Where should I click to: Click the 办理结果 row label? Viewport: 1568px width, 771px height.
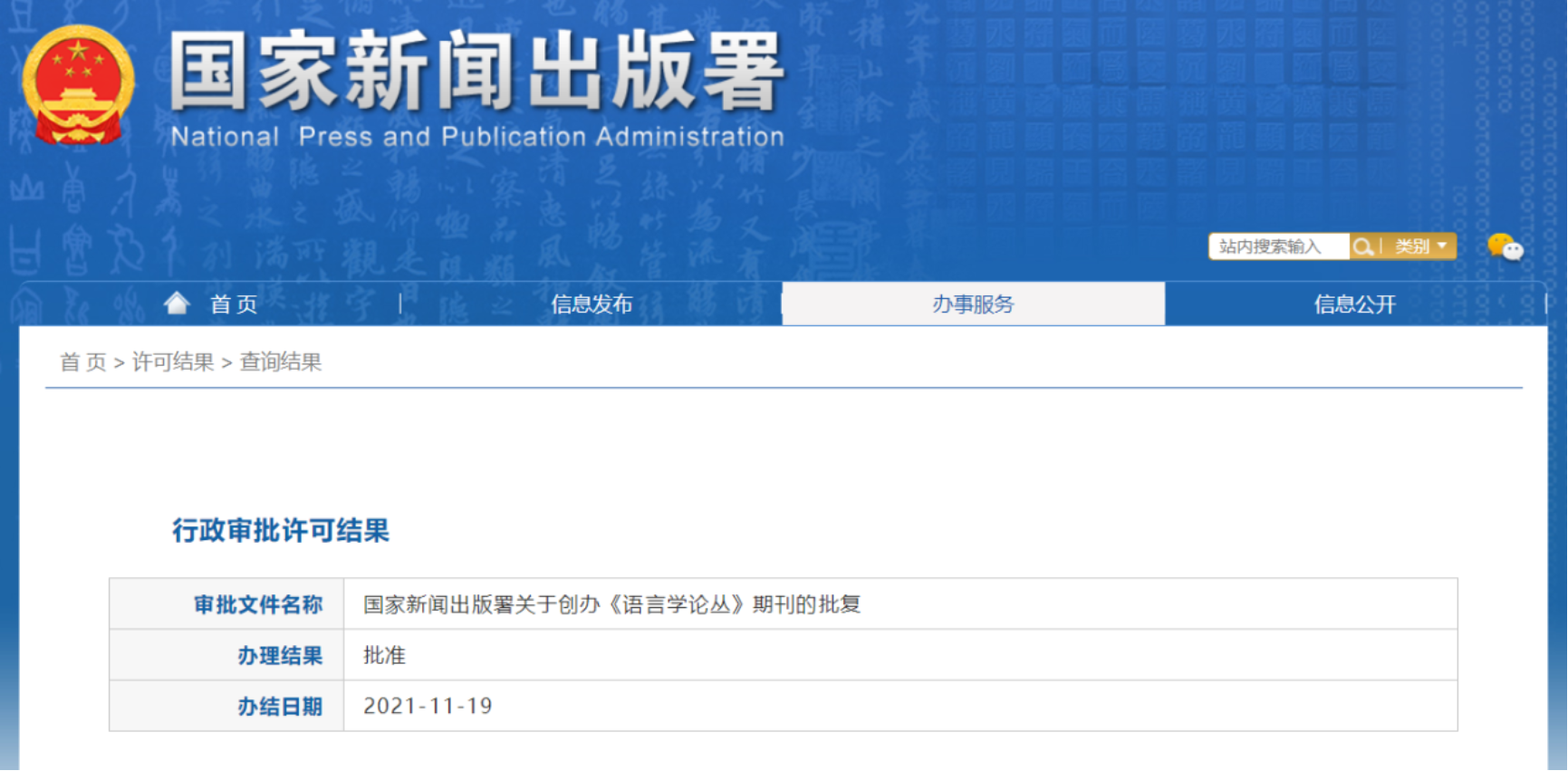point(280,656)
